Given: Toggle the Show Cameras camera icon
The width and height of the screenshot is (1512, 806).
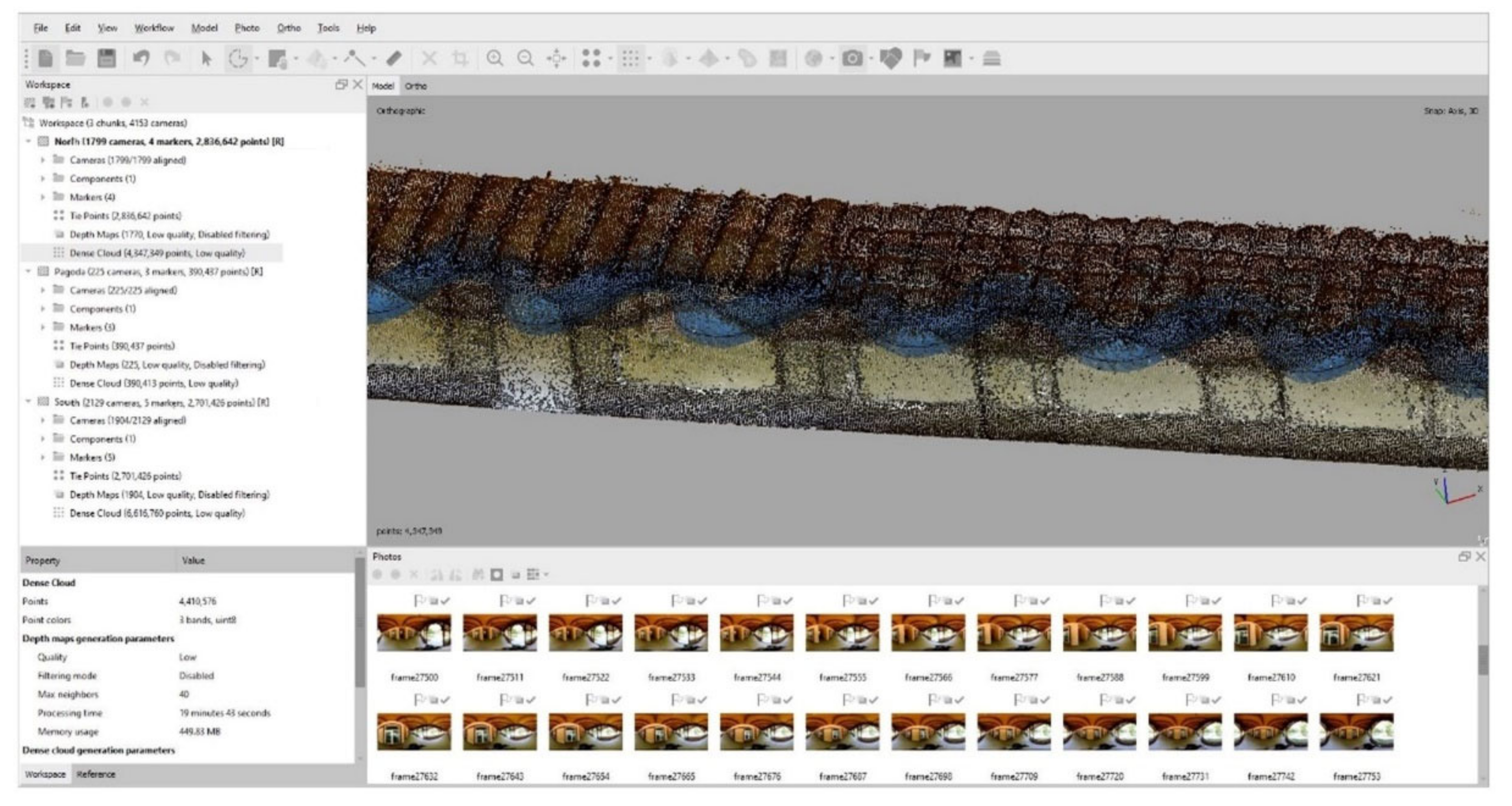Looking at the screenshot, I should point(852,58).
